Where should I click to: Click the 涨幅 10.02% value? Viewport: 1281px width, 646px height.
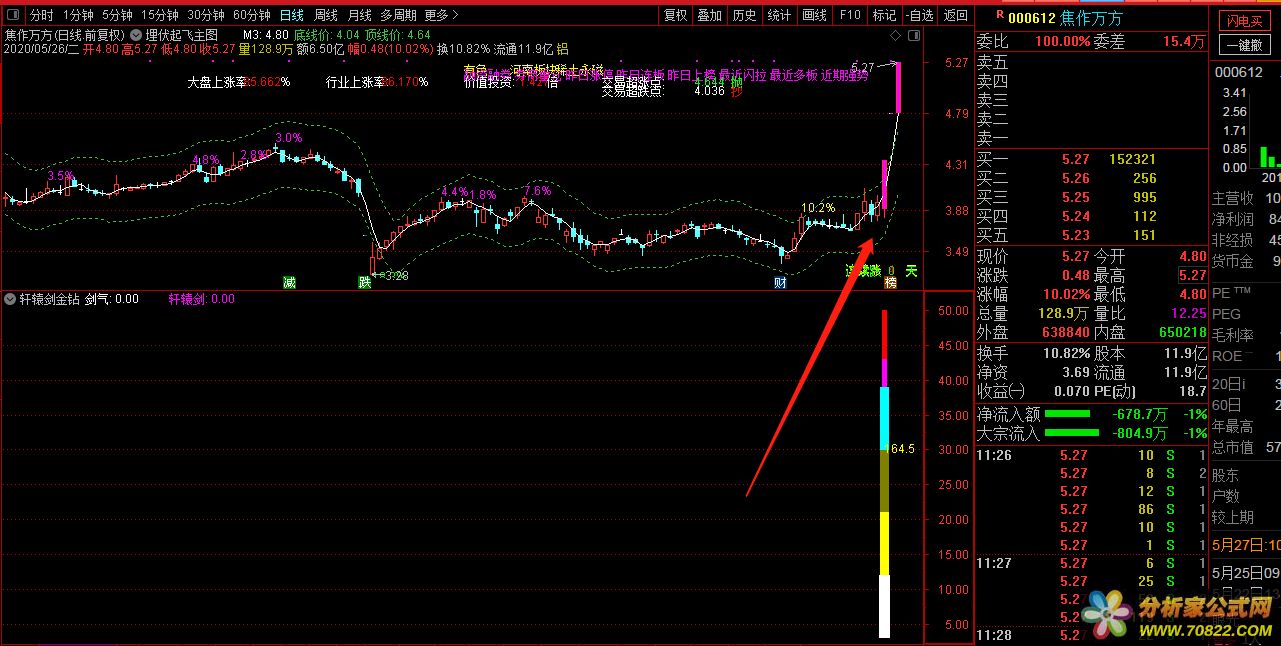1068,294
